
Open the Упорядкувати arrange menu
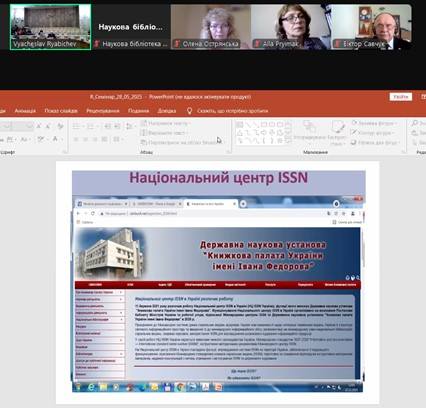pos(310,133)
